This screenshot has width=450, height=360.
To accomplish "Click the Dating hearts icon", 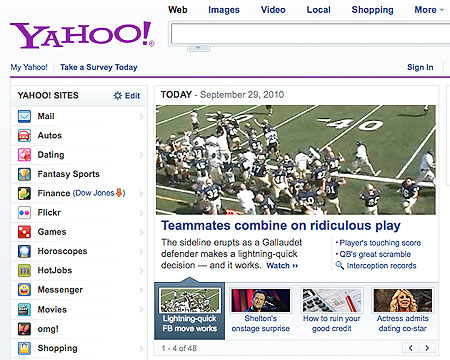I will pos(24,155).
